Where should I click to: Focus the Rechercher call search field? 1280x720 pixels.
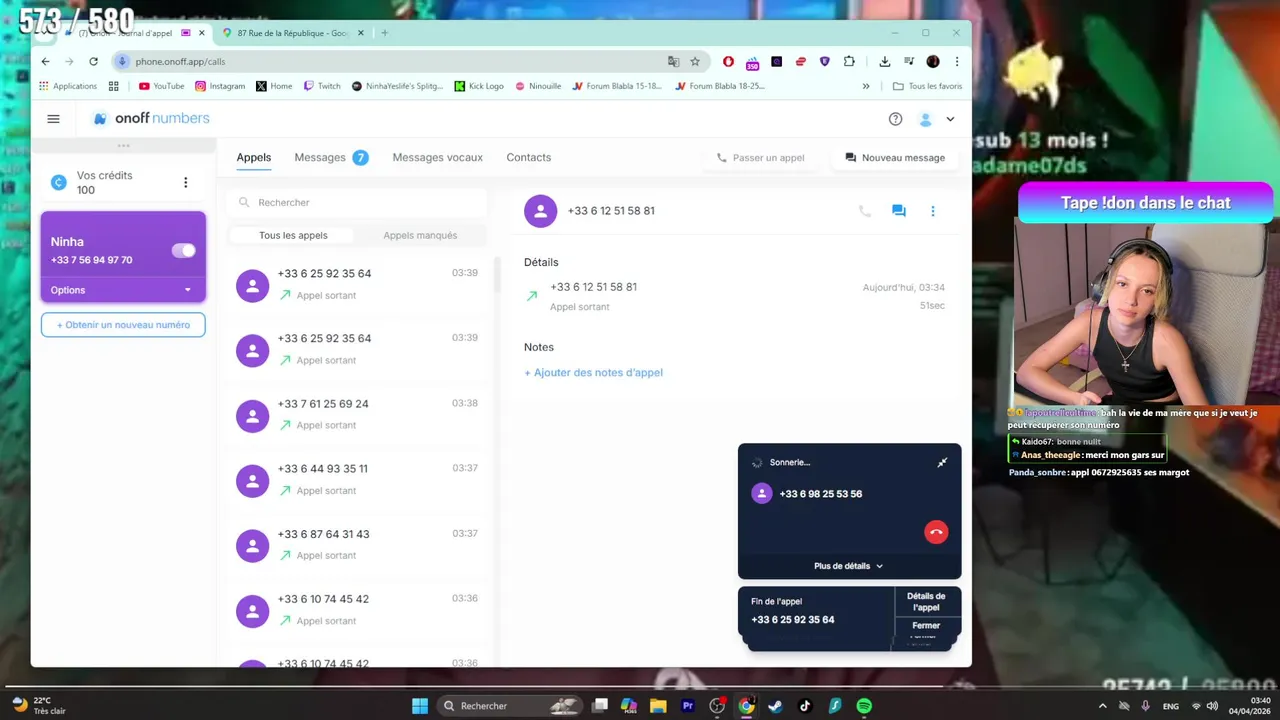coord(357,202)
